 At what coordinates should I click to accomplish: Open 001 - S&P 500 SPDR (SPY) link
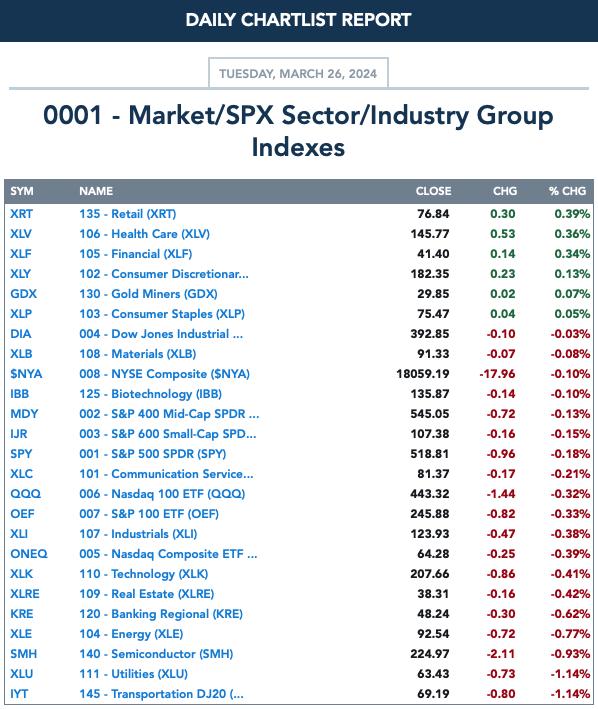coord(153,454)
